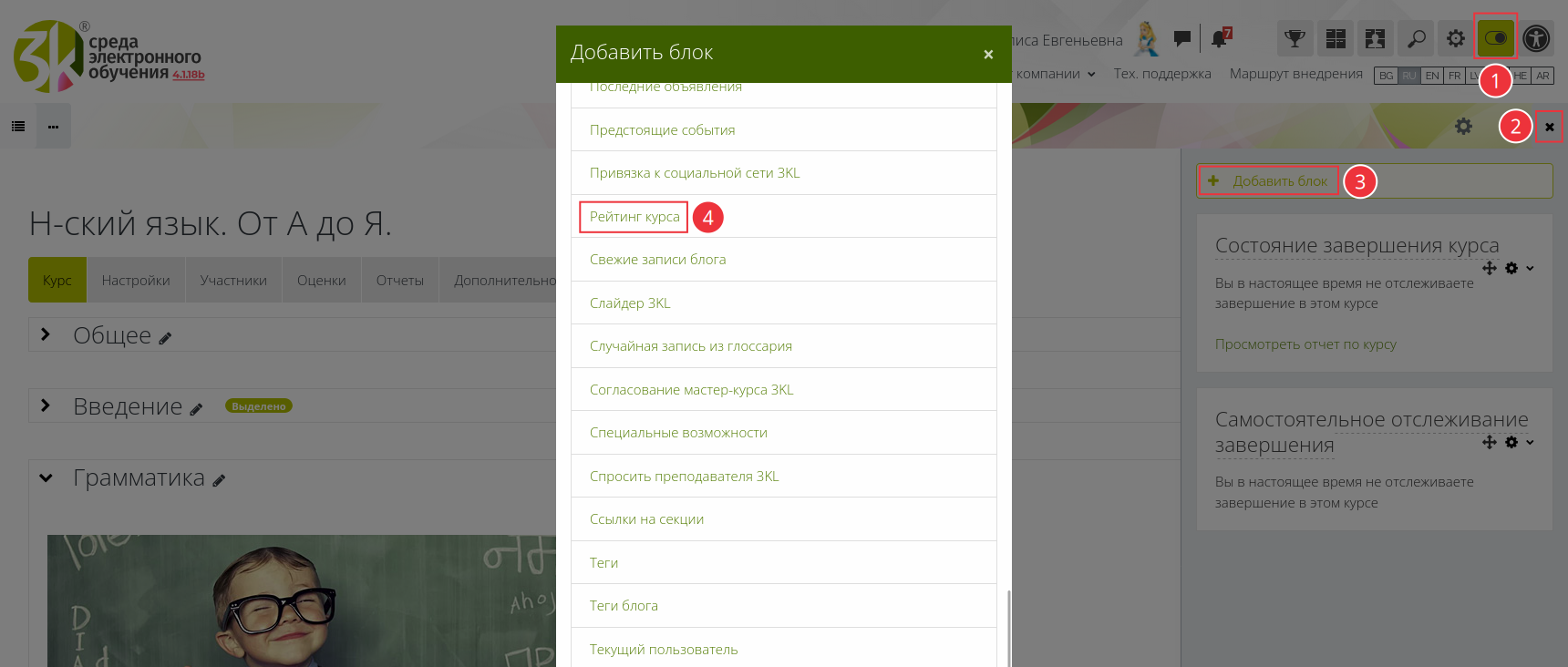The image size is (1568, 667).
Task: Switch language to BG
Action: click(x=1386, y=76)
